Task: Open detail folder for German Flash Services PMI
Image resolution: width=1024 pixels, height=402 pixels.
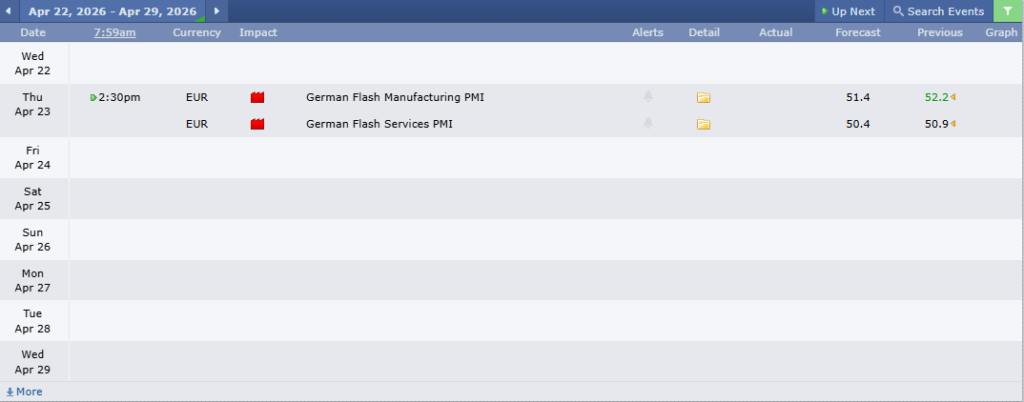Action: pyautogui.click(x=703, y=124)
